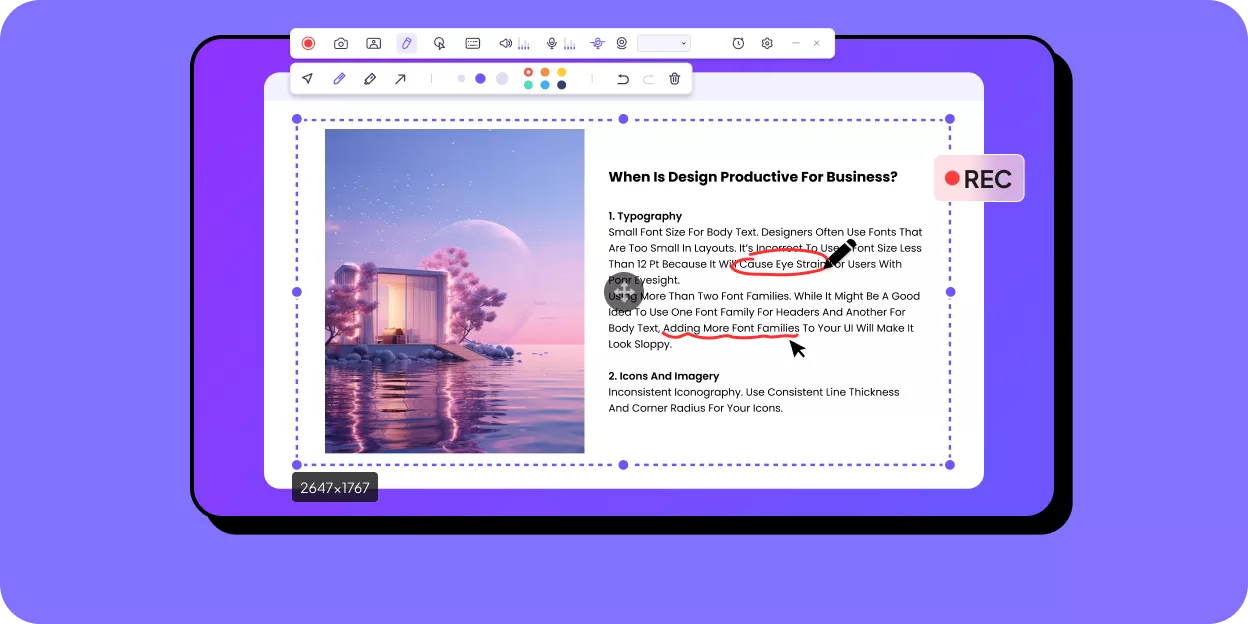Viewport: 1248px width, 624px height.
Task: Show keystrokes with the keyboard icon
Action: click(472, 43)
